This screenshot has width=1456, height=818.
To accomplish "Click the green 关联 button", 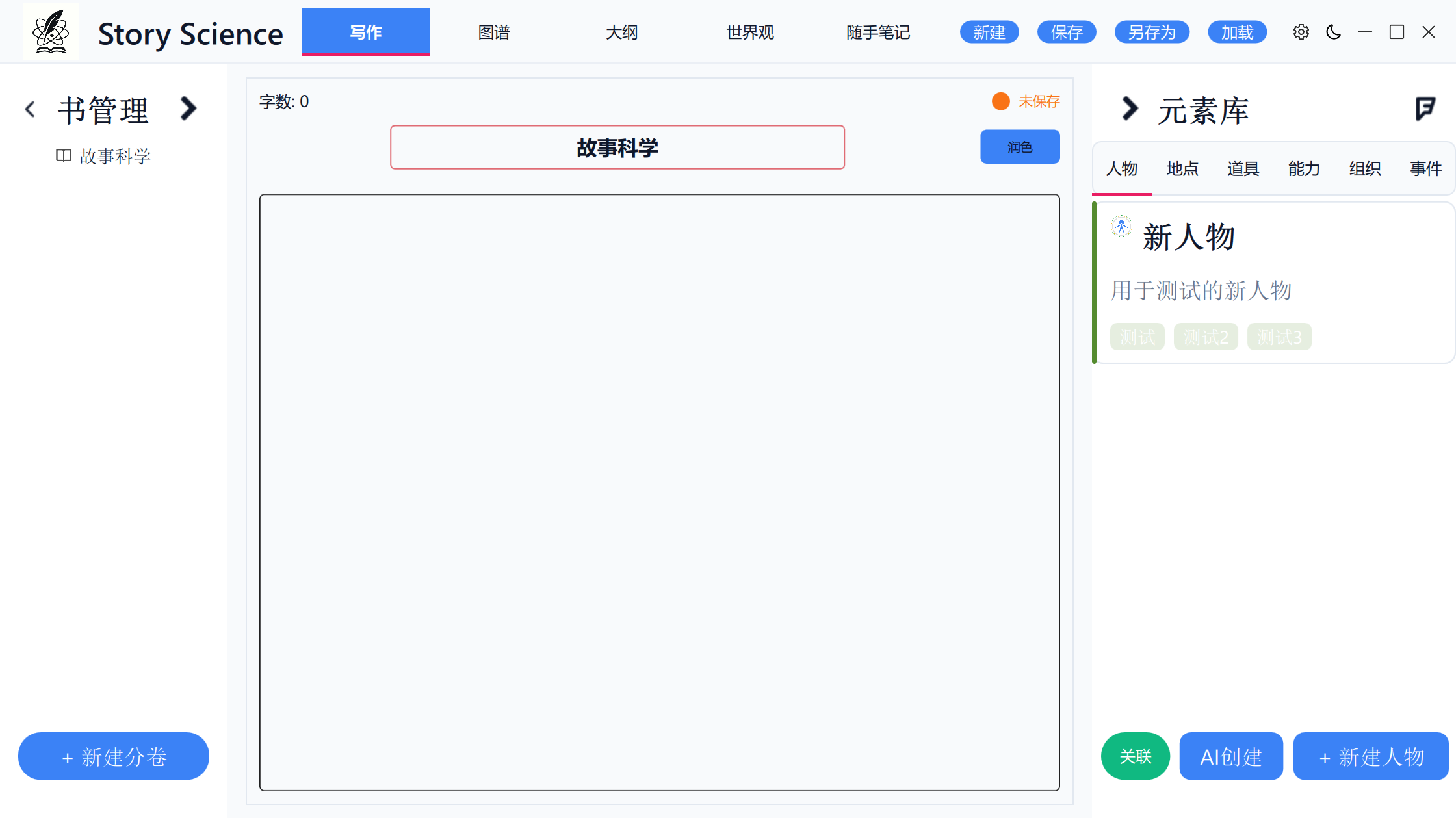I will tap(1135, 756).
